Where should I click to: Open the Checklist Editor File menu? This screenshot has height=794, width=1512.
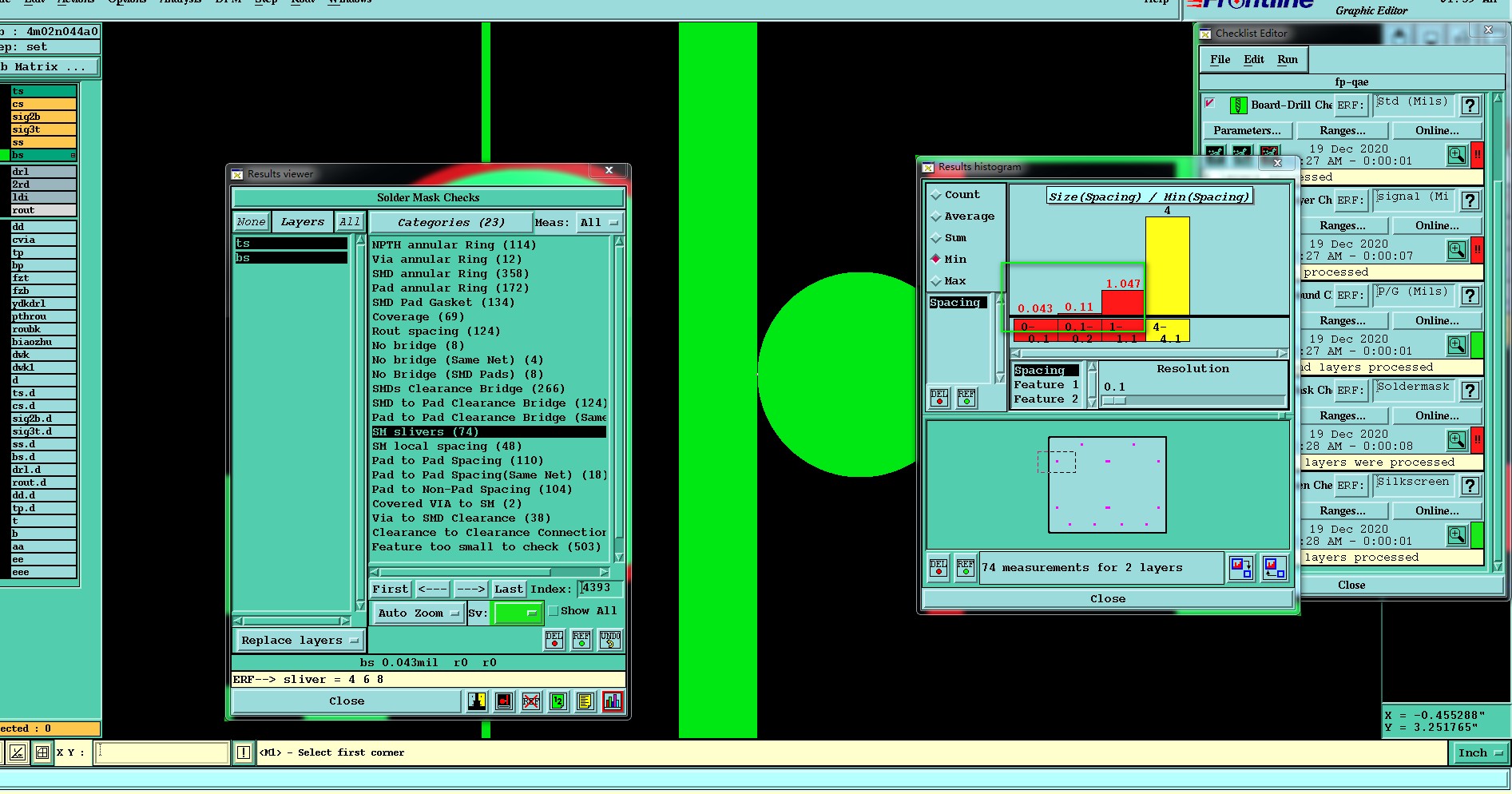[1220, 60]
